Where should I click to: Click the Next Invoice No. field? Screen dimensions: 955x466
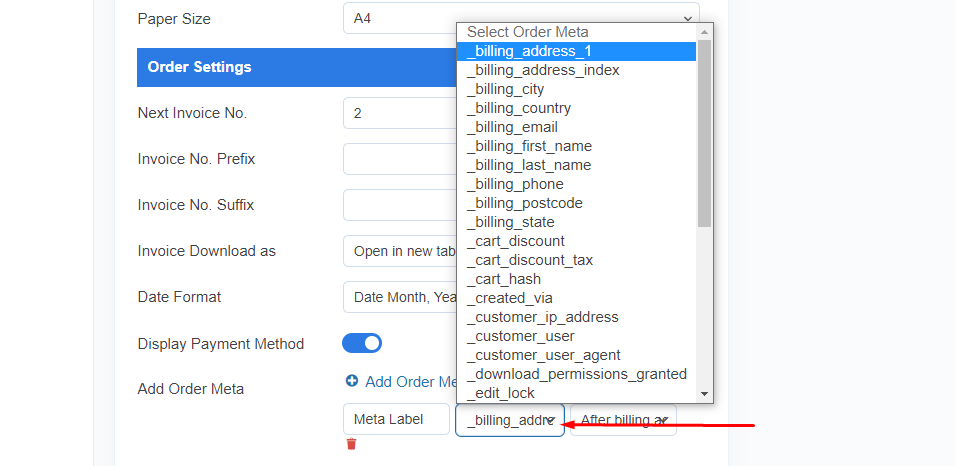click(x=400, y=113)
